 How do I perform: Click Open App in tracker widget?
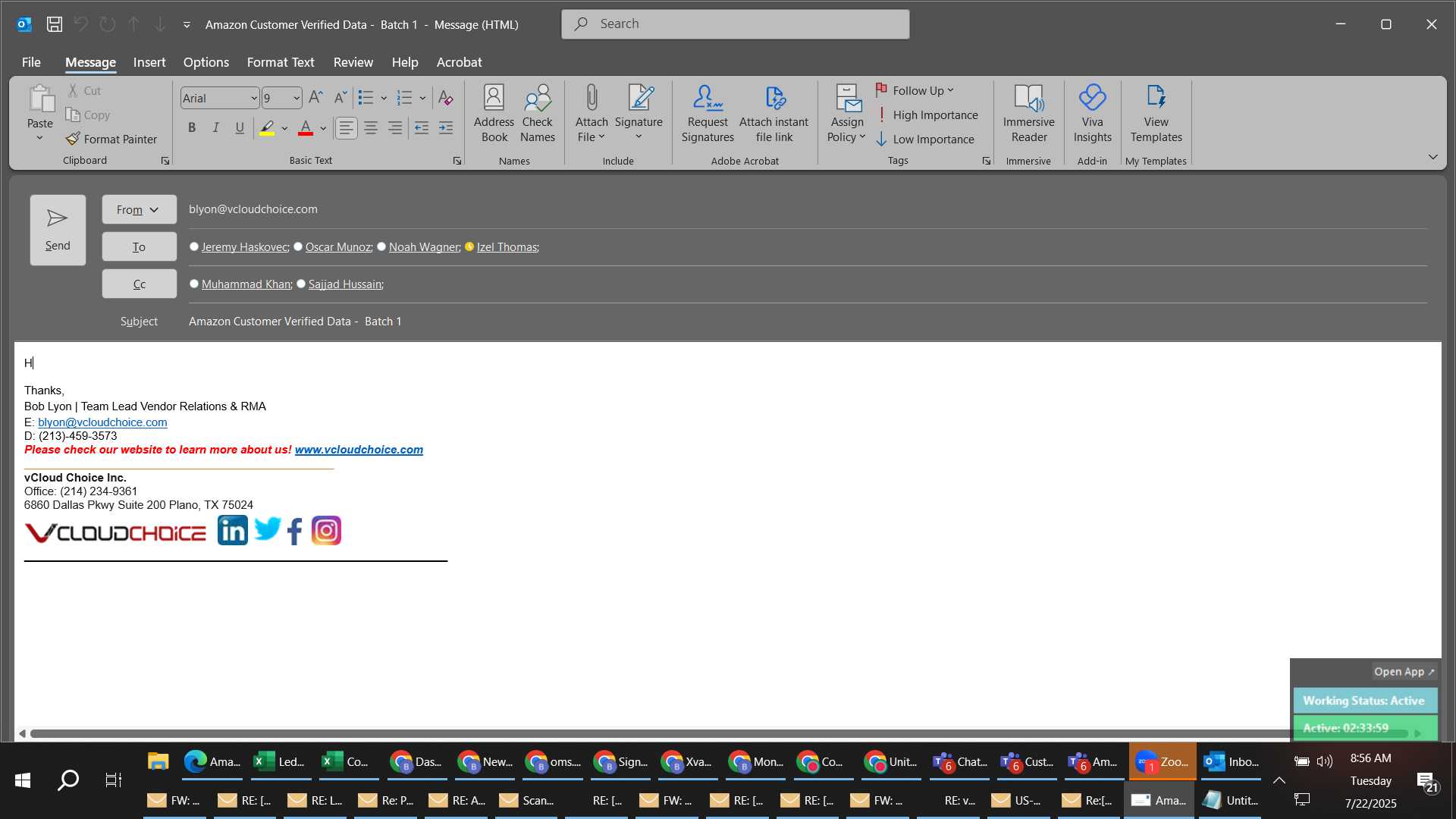tap(1404, 672)
